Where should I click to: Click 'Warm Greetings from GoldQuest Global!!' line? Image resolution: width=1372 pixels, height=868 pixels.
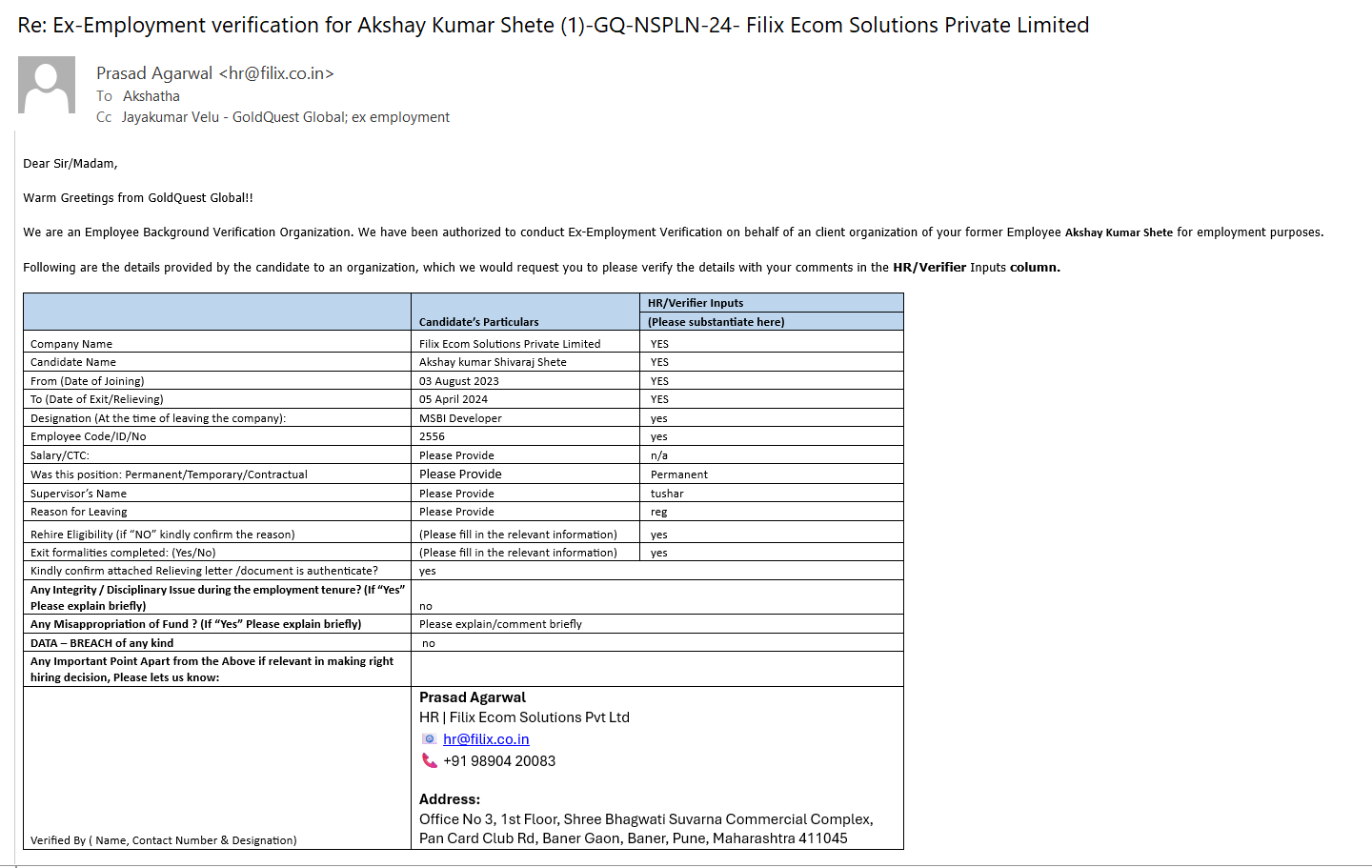point(138,198)
